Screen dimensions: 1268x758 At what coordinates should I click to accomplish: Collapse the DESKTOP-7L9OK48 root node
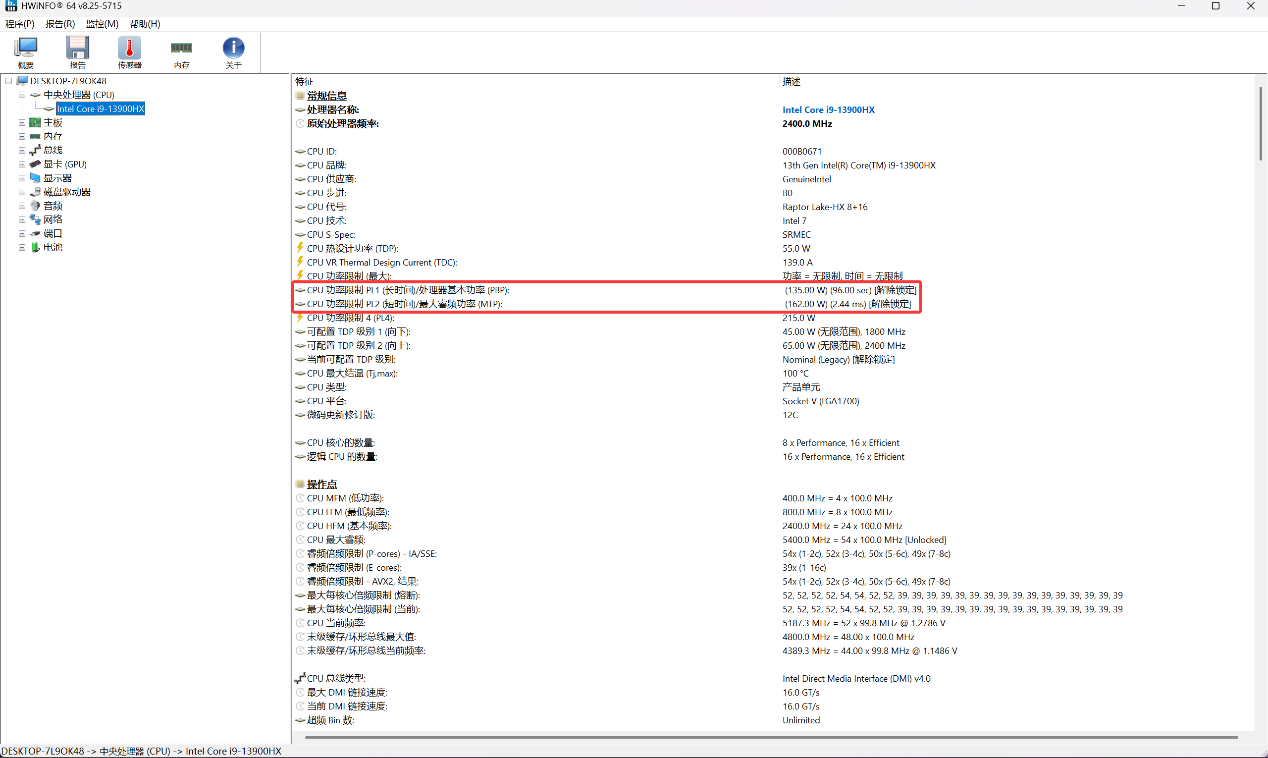coord(9,81)
